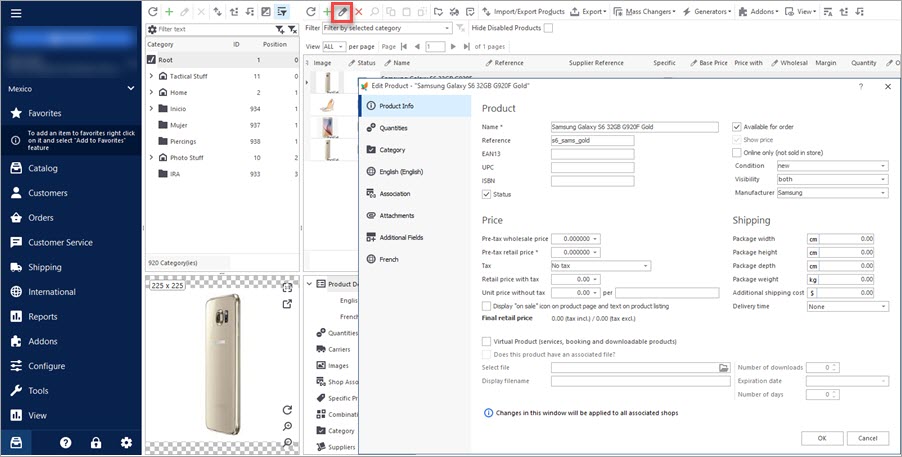902x457 pixels.
Task: Enable the Display on sale icon option
Action: click(486, 306)
